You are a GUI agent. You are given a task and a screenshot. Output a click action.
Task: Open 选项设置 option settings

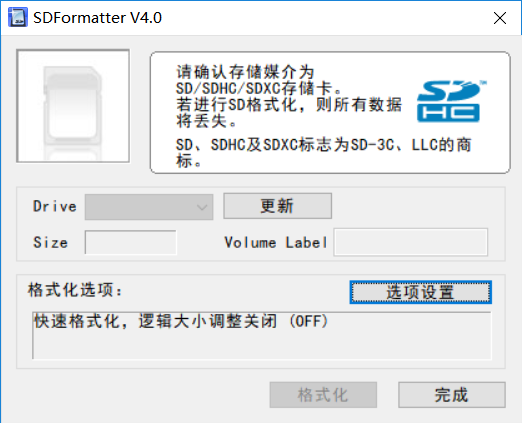(420, 292)
